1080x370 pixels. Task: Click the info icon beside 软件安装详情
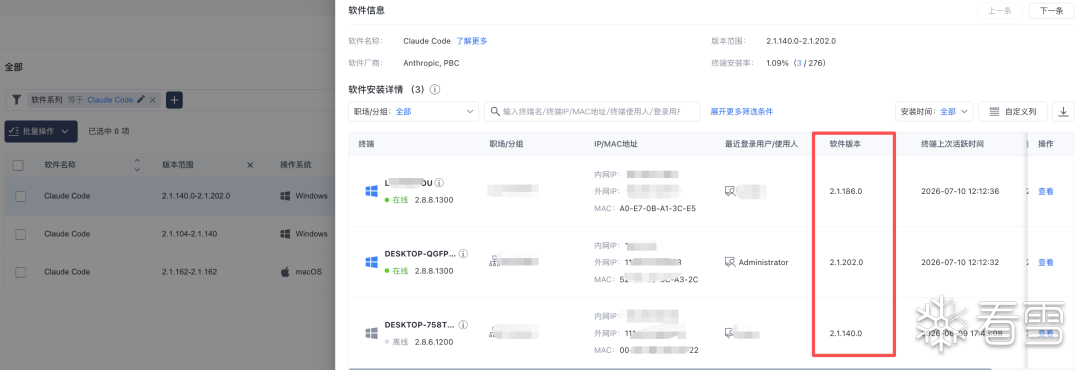coord(435,90)
